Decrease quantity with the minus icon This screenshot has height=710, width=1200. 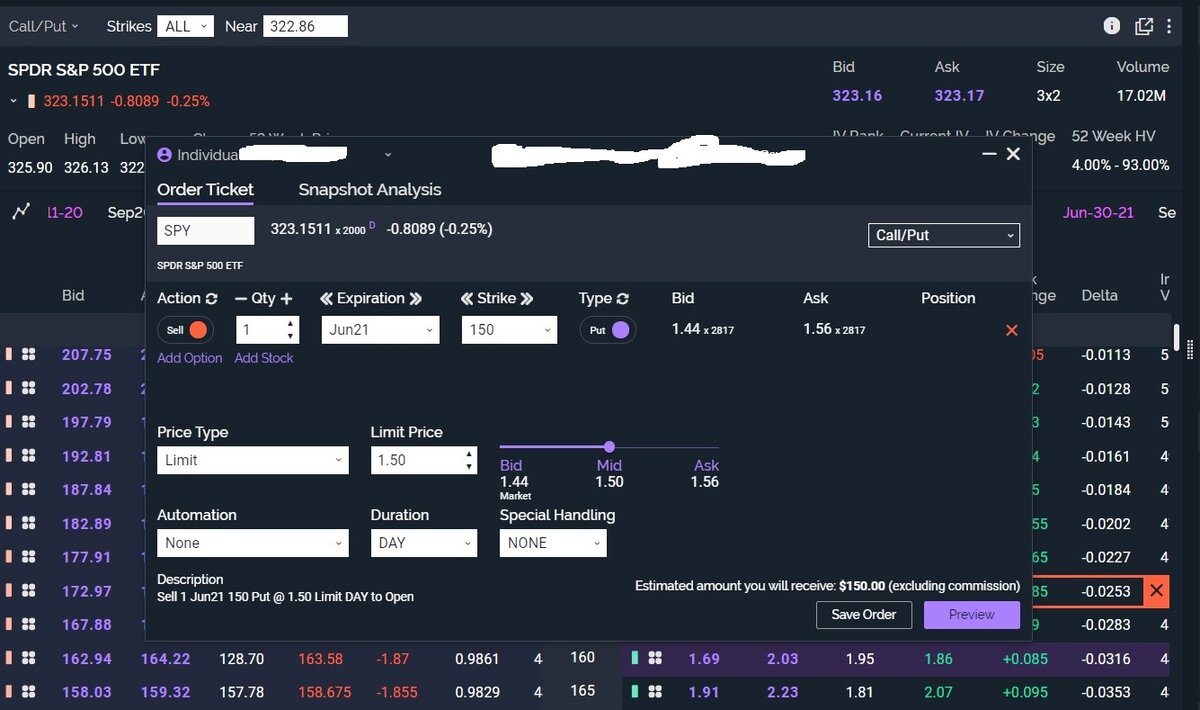pyautogui.click(x=241, y=298)
